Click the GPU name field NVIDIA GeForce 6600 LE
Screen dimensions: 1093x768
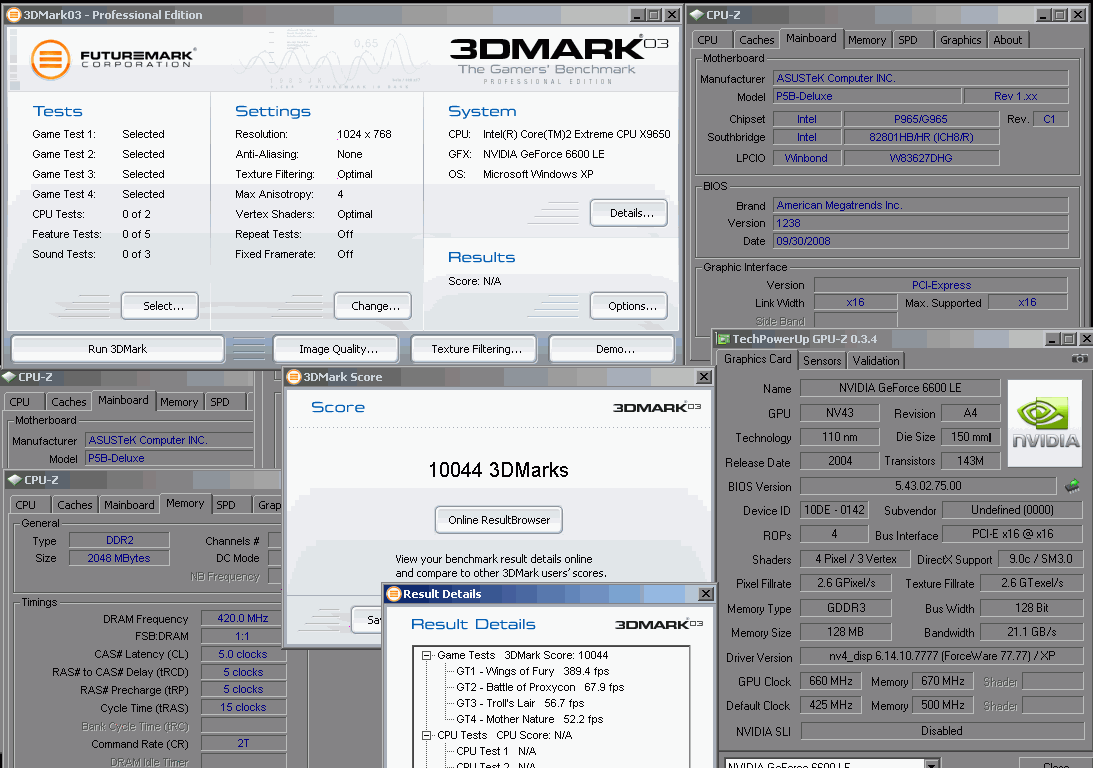click(x=899, y=388)
